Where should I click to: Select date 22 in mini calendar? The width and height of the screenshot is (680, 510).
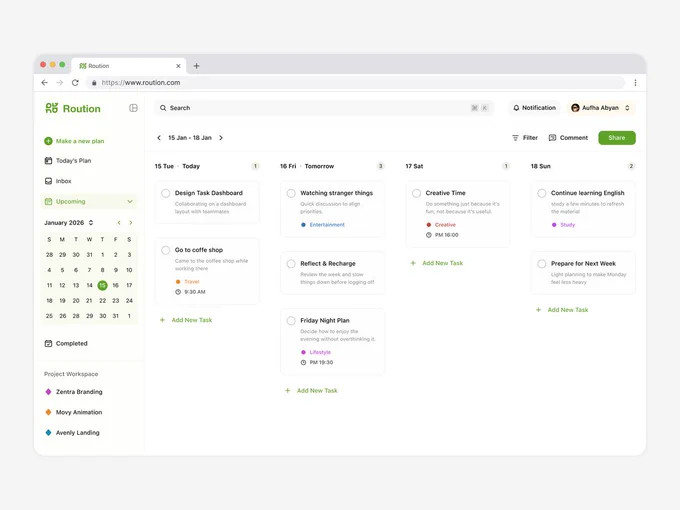click(102, 300)
